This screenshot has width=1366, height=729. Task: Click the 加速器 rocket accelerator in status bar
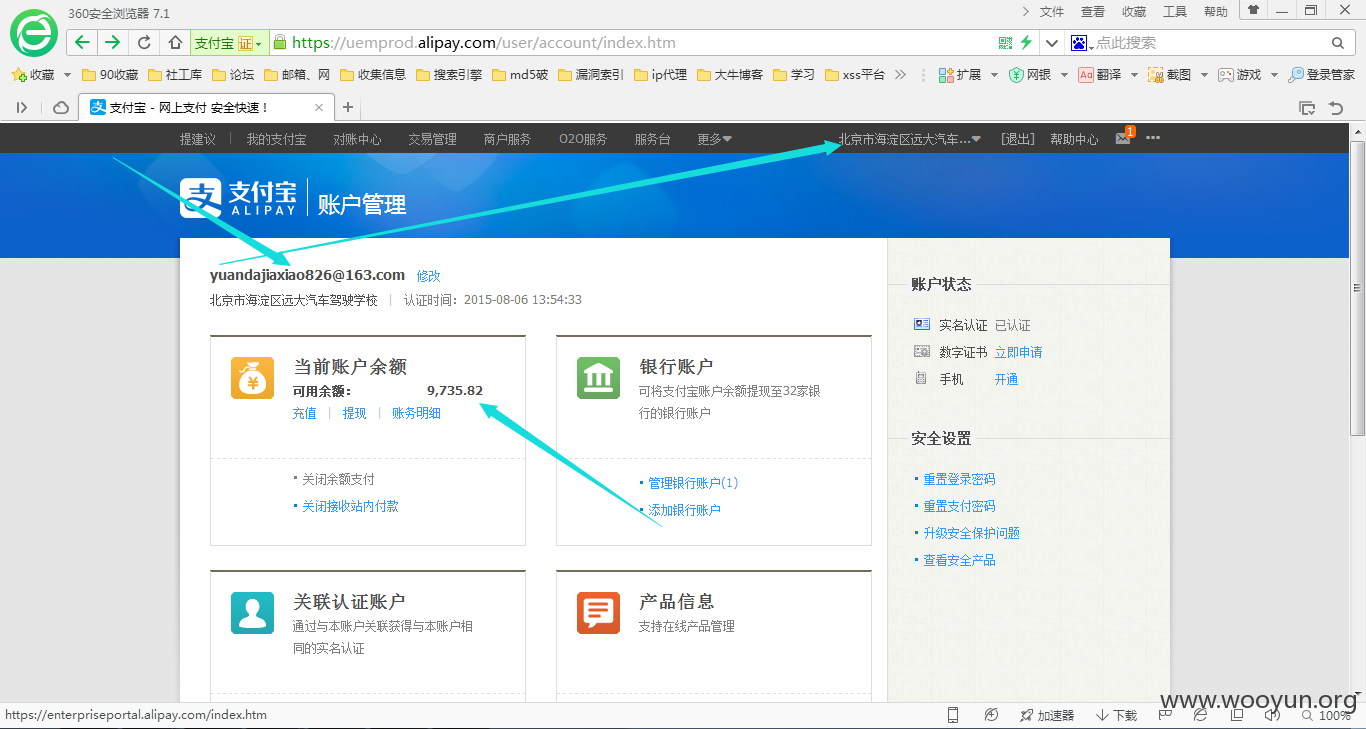click(1046, 715)
